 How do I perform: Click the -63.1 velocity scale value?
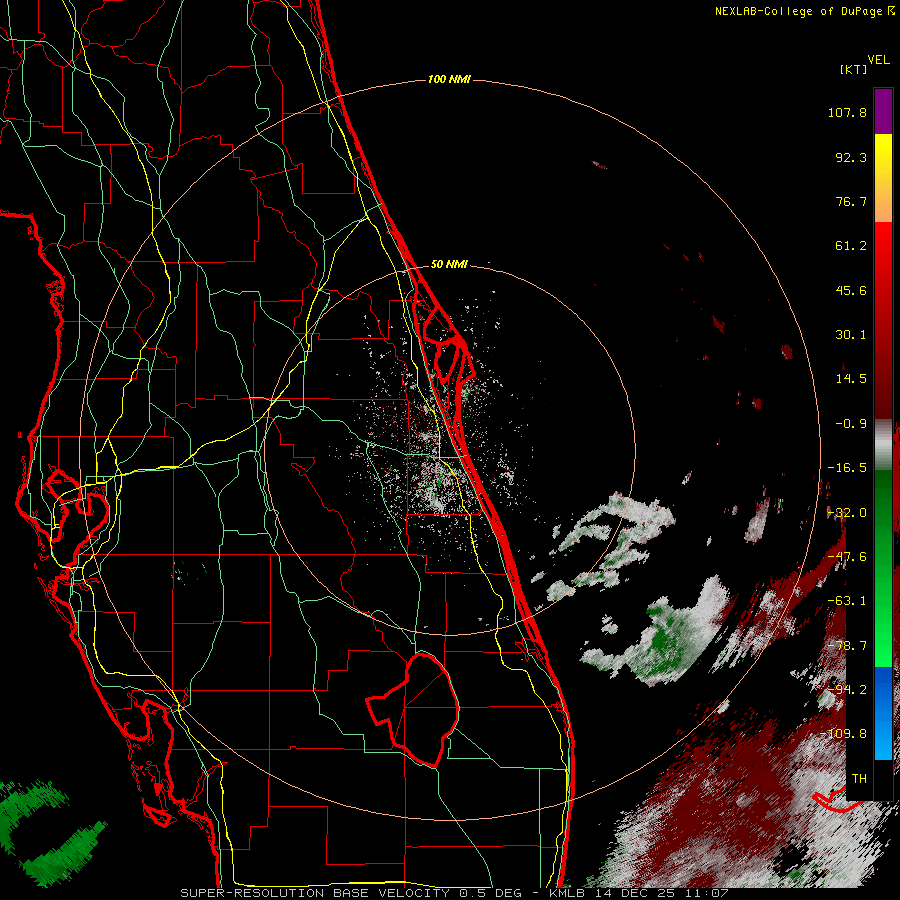click(x=847, y=601)
